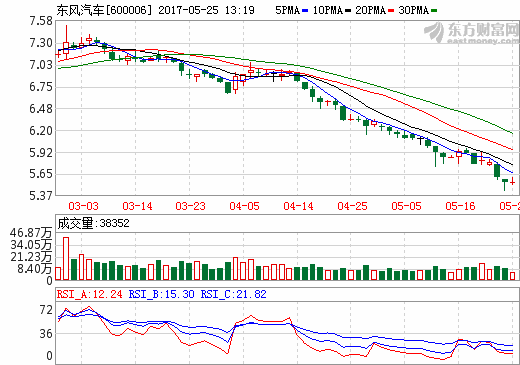Click the 03-23 date axis label

[x=190, y=206]
